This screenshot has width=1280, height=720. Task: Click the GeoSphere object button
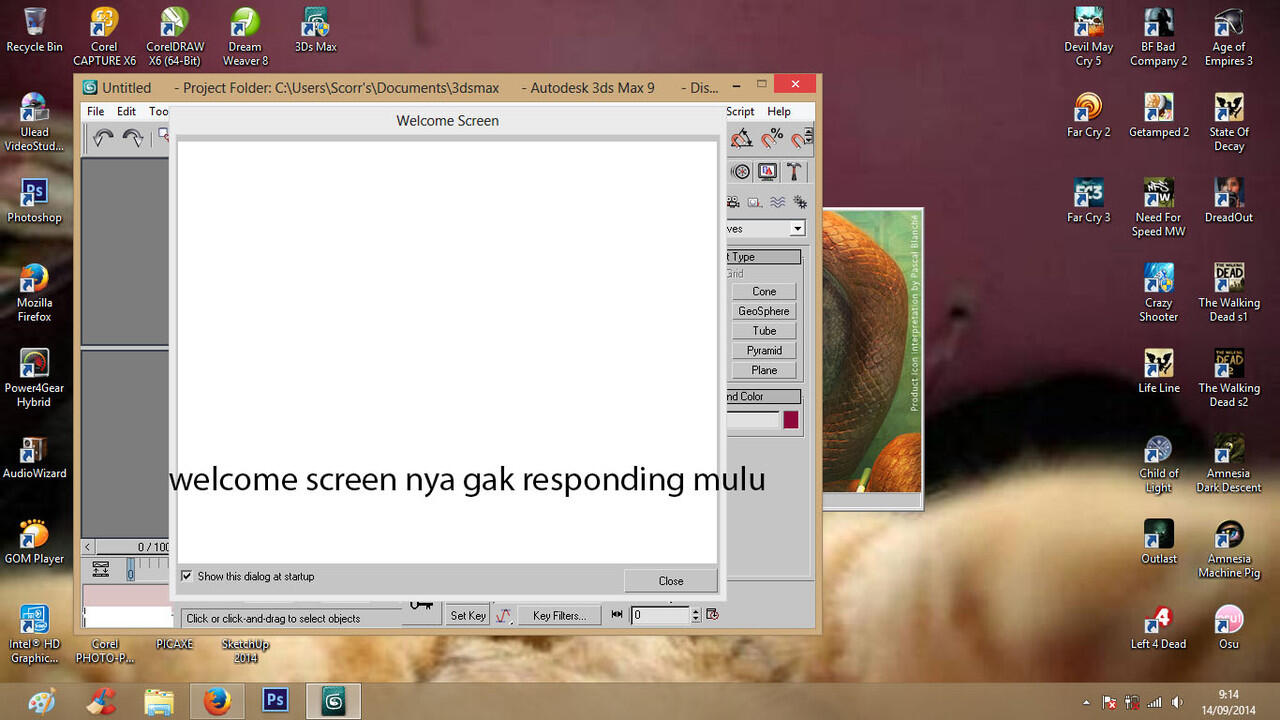click(x=764, y=311)
